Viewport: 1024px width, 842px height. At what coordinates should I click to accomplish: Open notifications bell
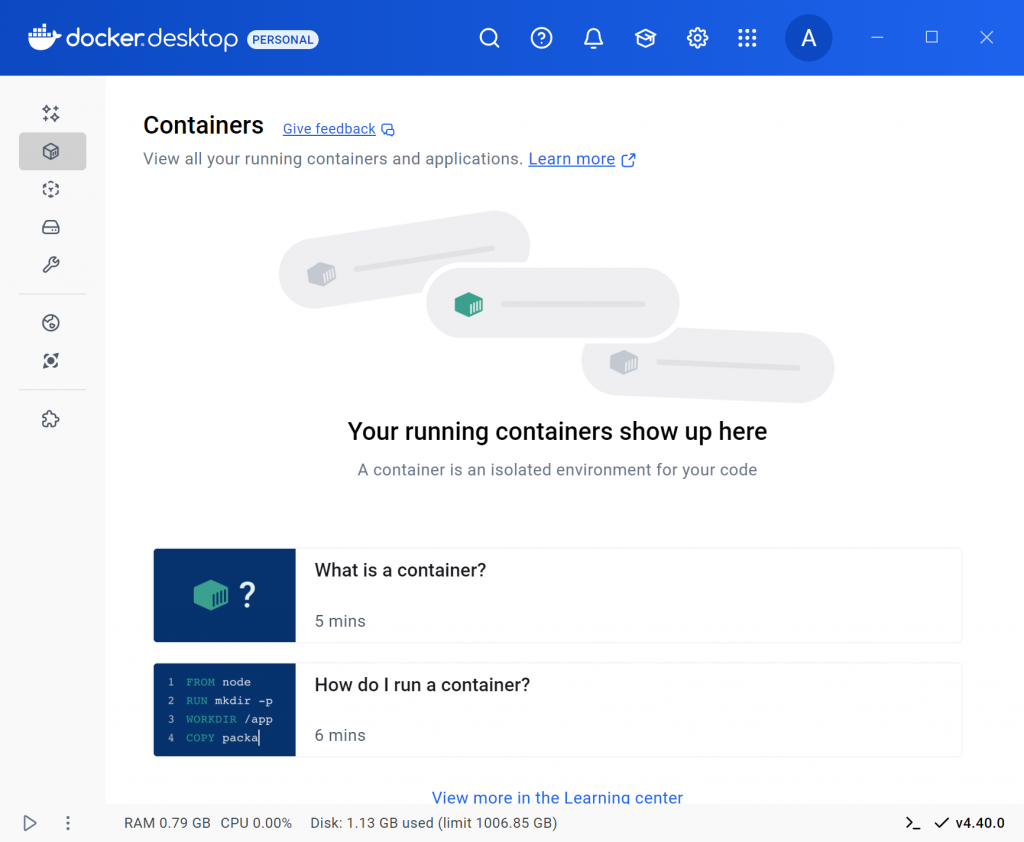click(x=593, y=38)
